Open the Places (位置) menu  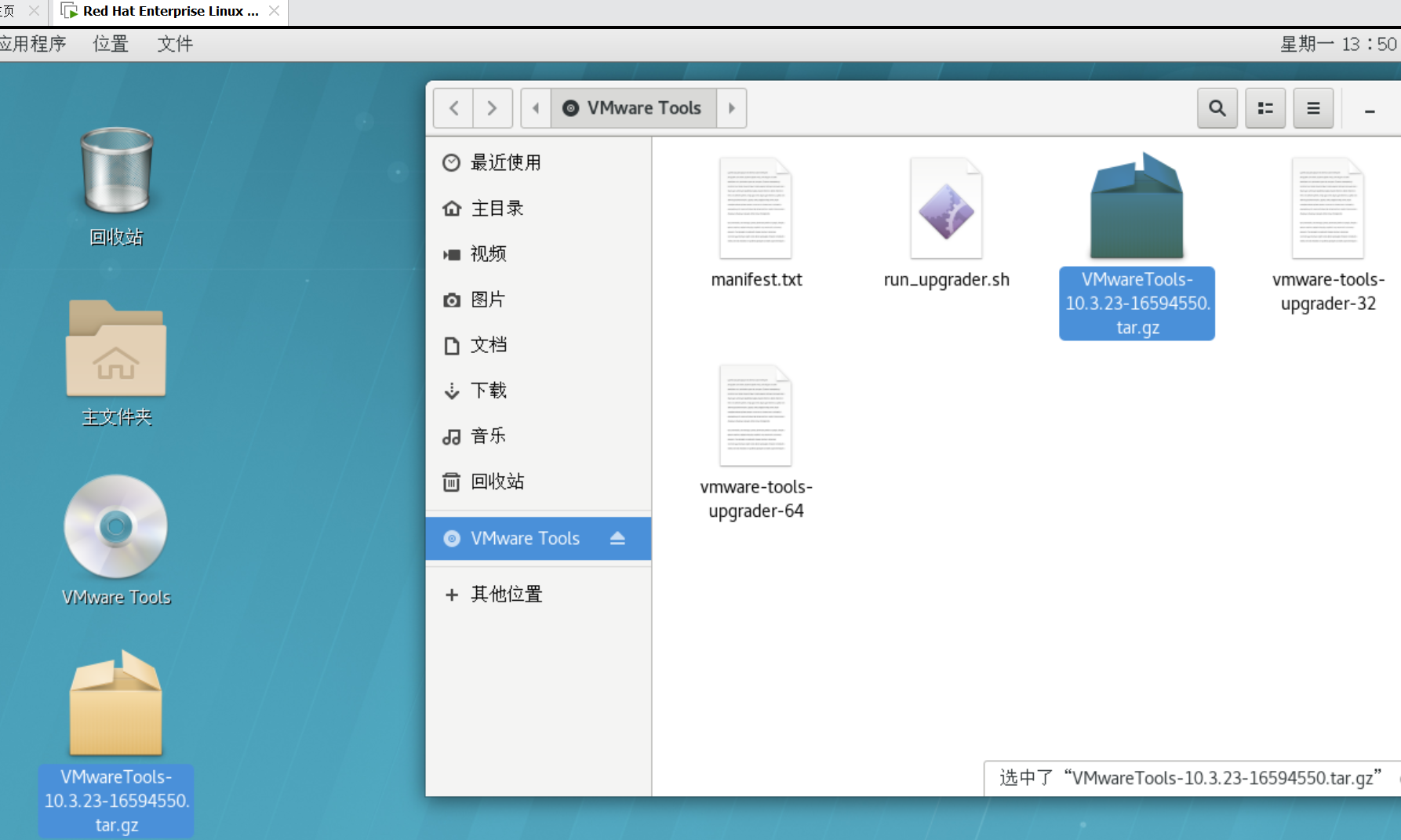click(111, 44)
